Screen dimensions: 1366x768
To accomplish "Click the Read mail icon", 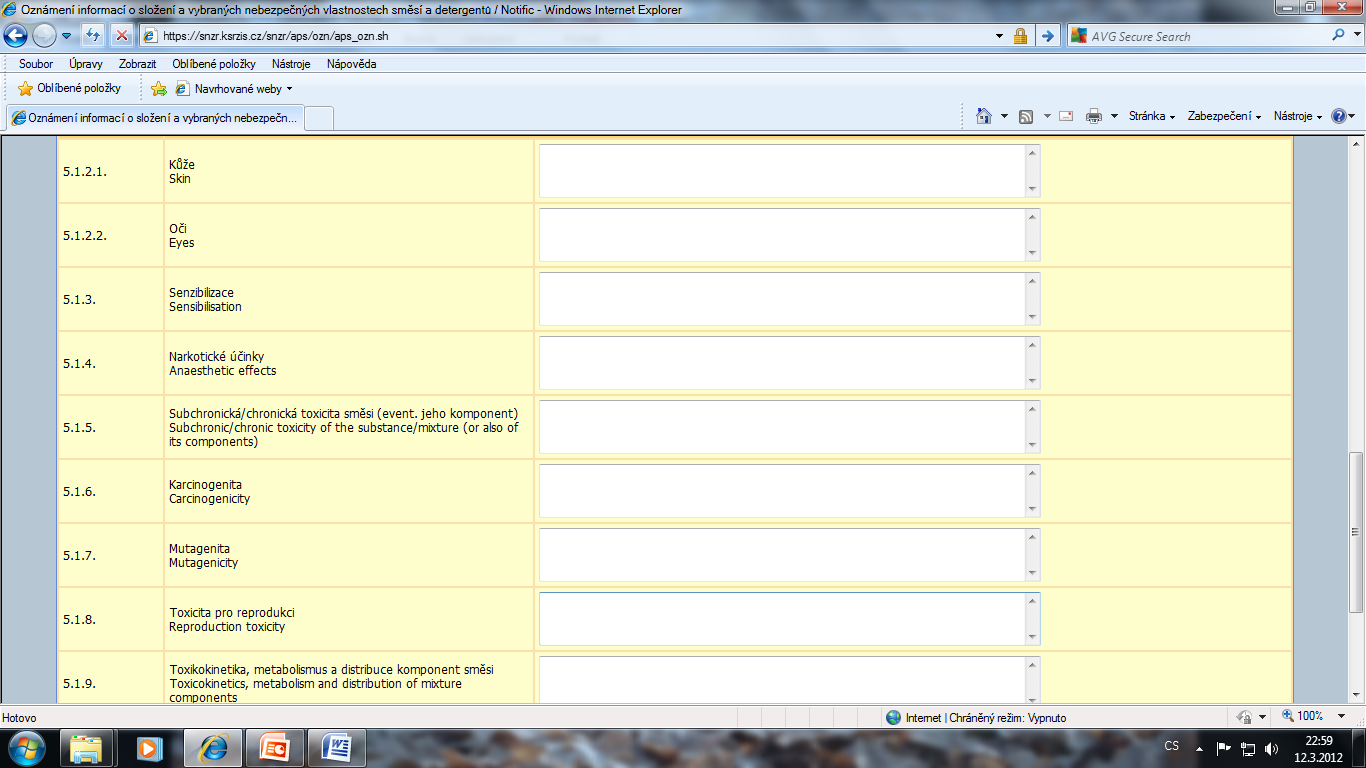I will tap(1066, 116).
